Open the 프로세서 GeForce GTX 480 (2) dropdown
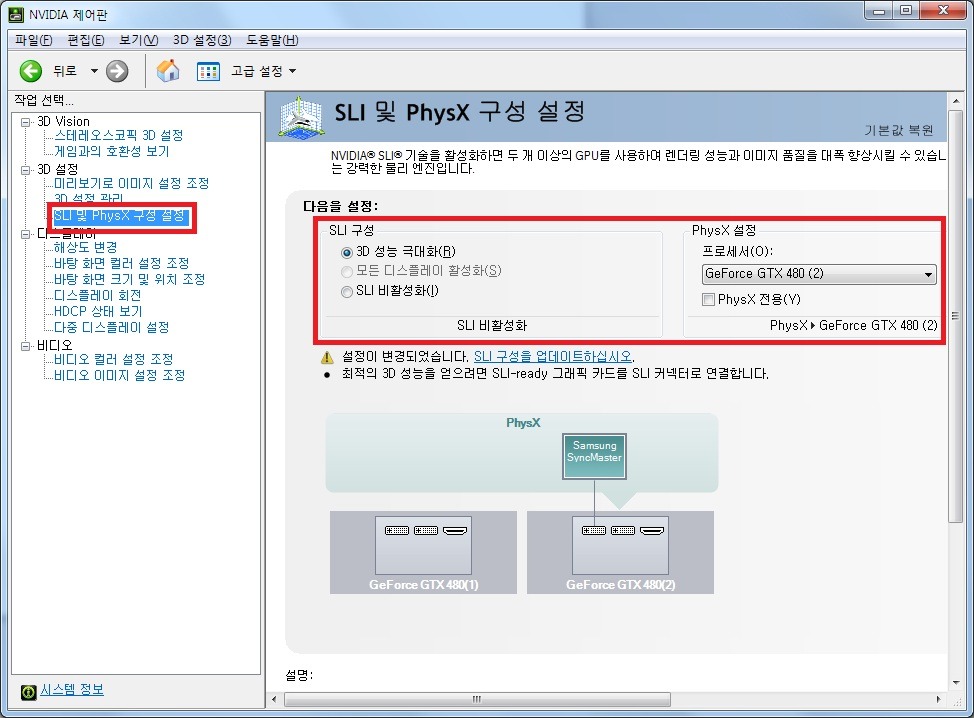Screen dimensions: 974x718 click(x=819, y=274)
